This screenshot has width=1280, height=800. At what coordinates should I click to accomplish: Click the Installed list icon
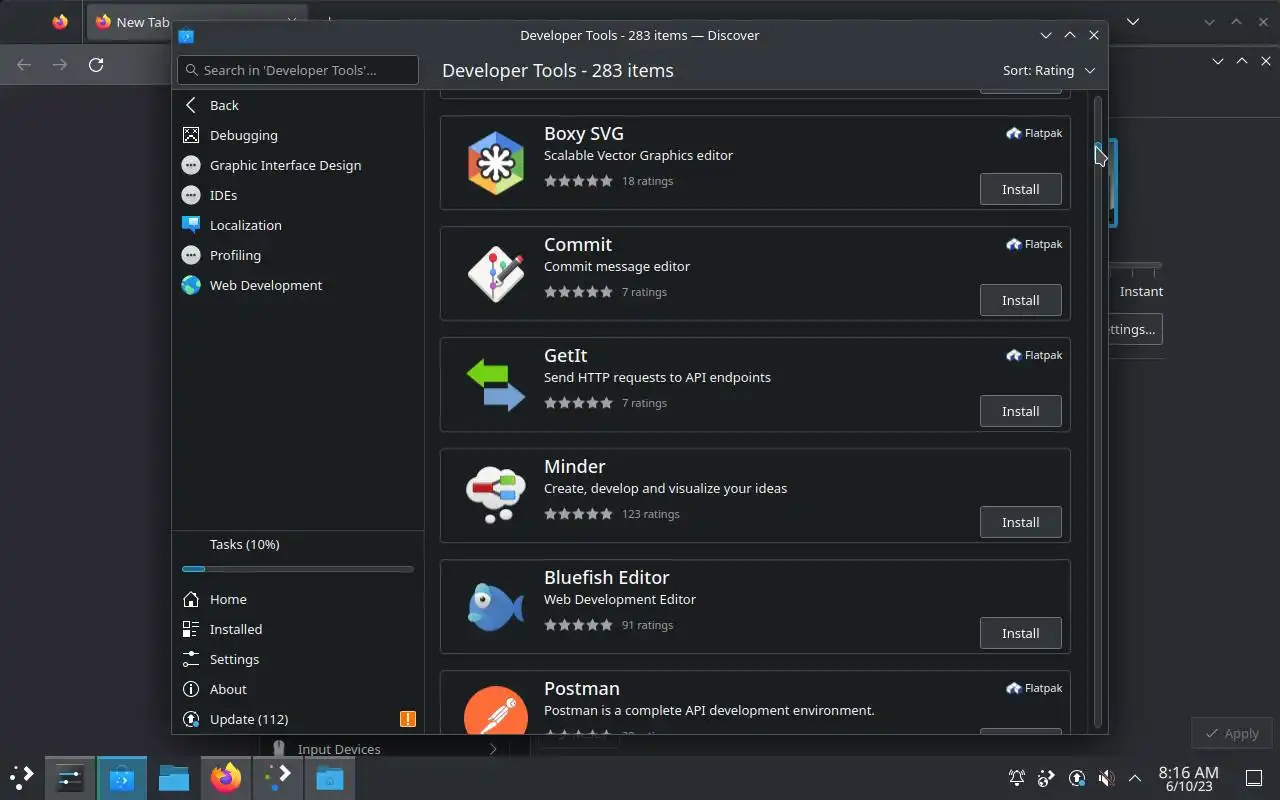point(191,629)
